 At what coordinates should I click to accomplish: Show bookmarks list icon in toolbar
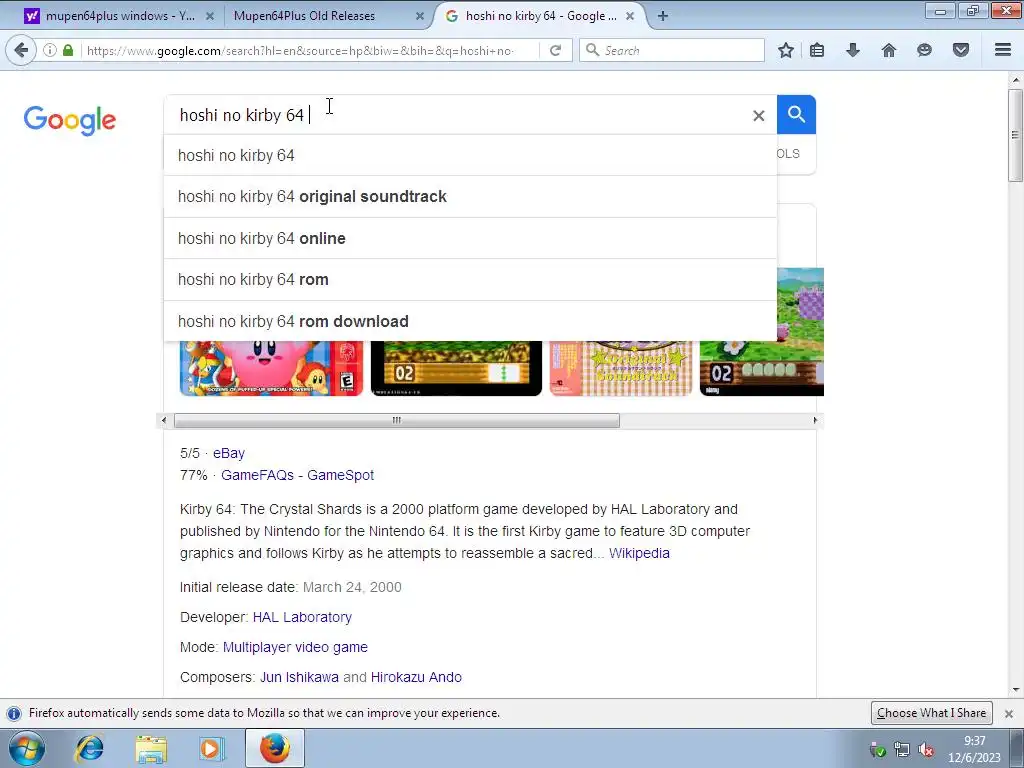click(817, 50)
